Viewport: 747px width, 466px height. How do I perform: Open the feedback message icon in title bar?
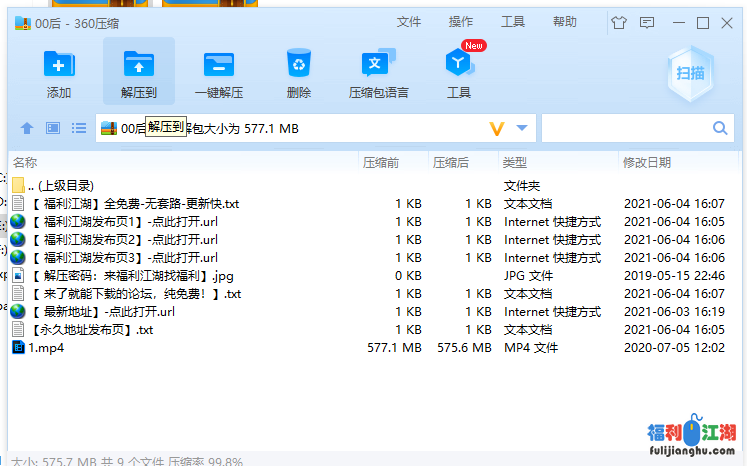(647, 22)
